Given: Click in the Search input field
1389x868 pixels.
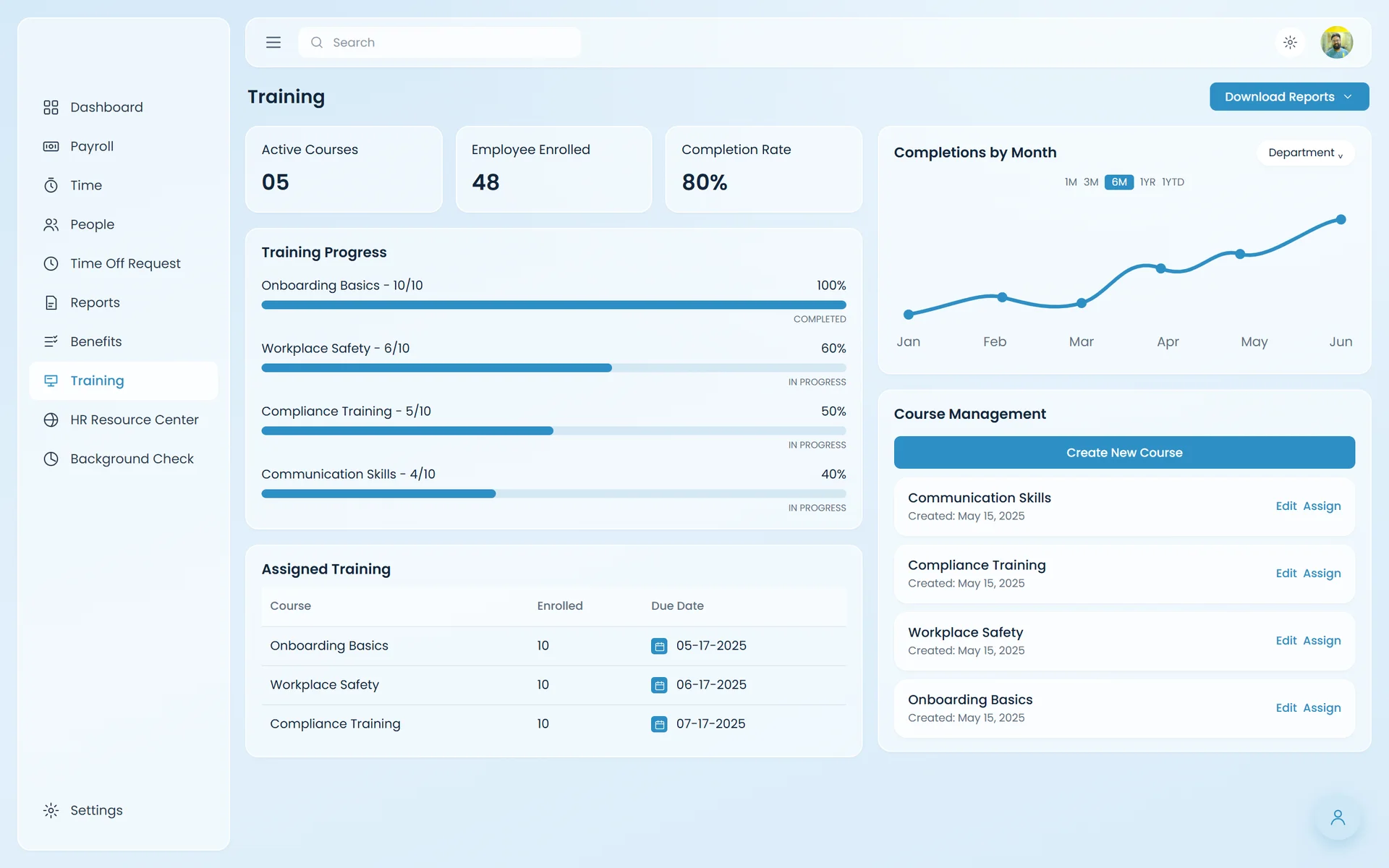Looking at the screenshot, I should (x=439, y=43).
